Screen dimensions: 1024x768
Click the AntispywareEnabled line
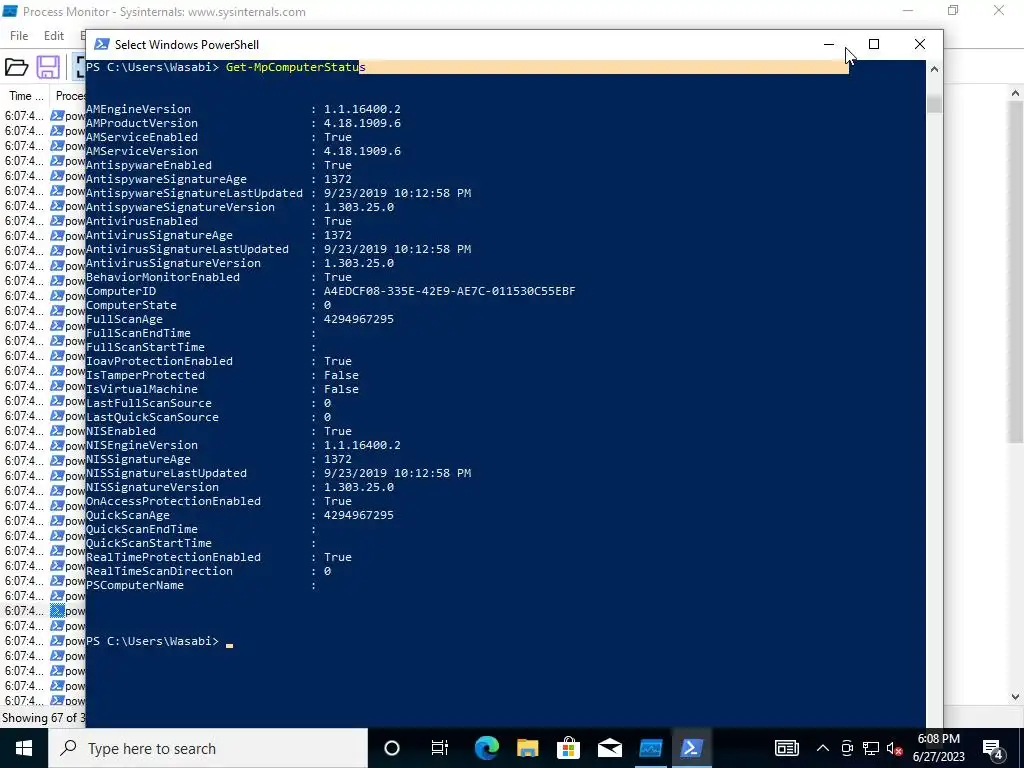(219, 165)
